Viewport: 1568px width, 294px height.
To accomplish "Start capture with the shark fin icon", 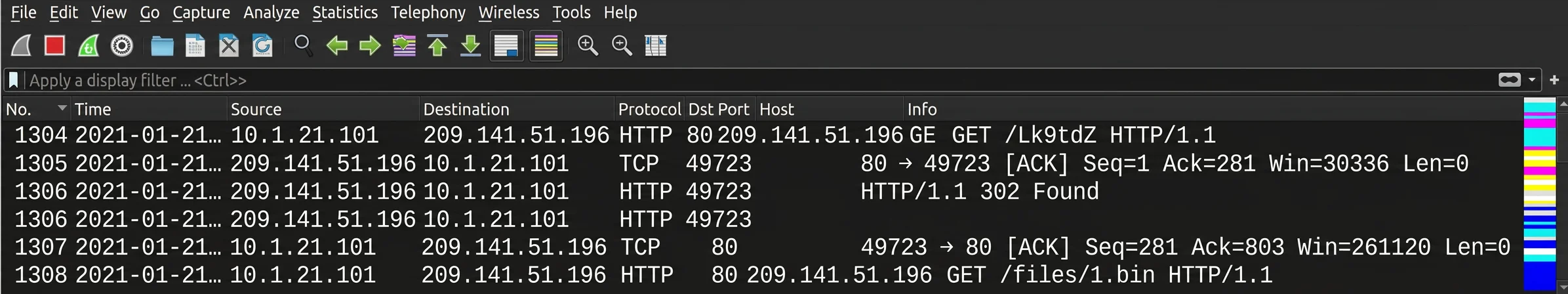I will pos(21,46).
